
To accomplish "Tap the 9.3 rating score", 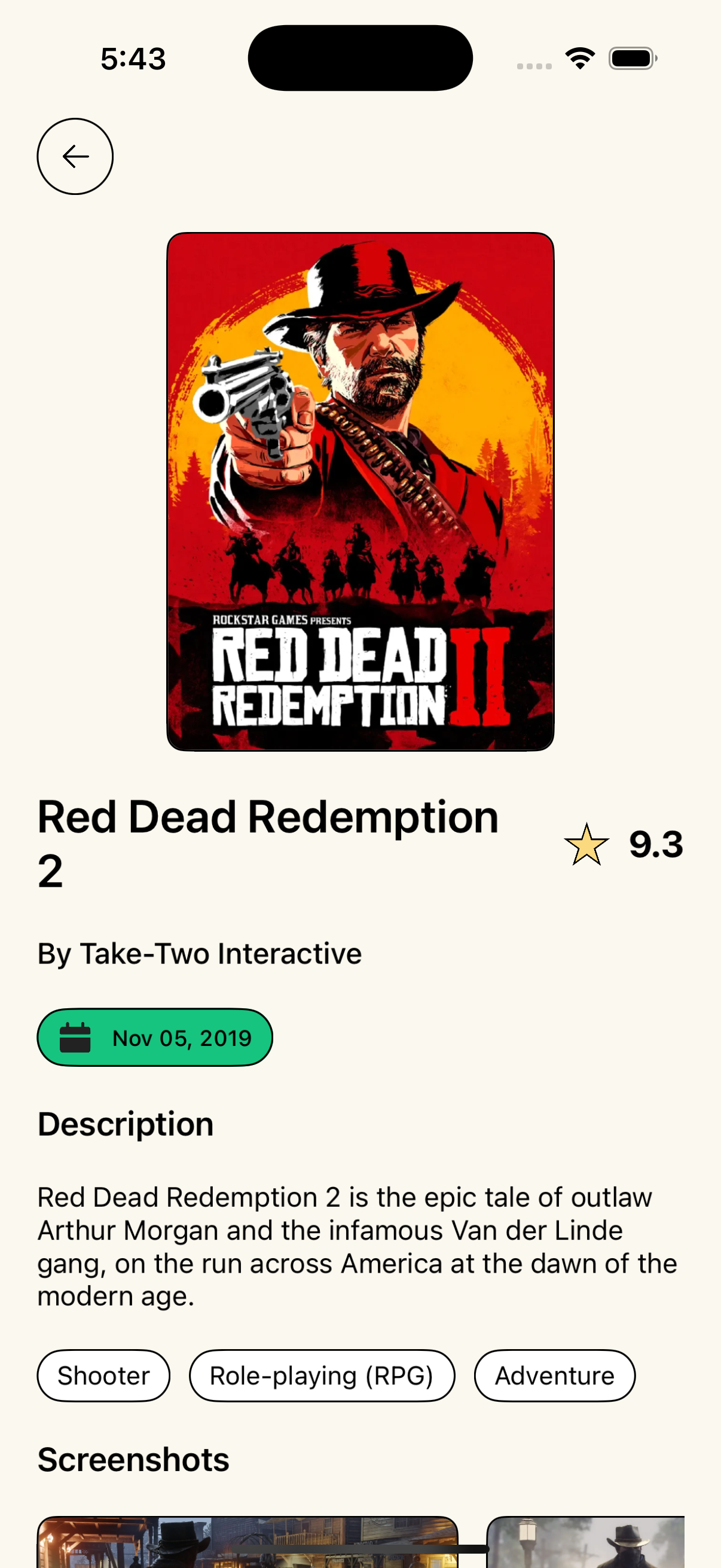I will coord(656,845).
